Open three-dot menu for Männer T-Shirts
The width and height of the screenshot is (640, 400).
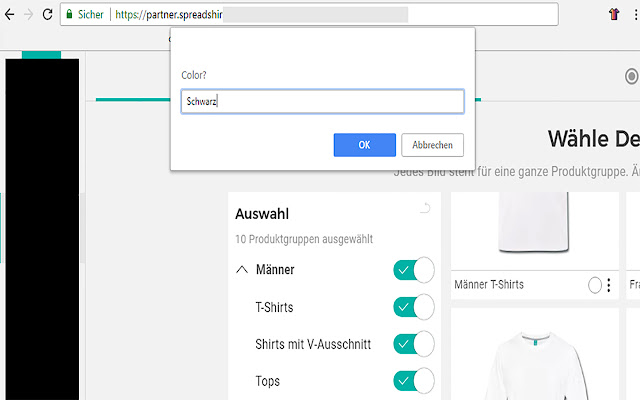point(609,285)
